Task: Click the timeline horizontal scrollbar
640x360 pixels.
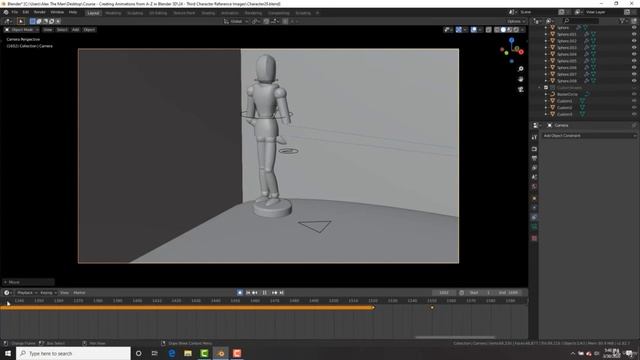Action: [455, 337]
